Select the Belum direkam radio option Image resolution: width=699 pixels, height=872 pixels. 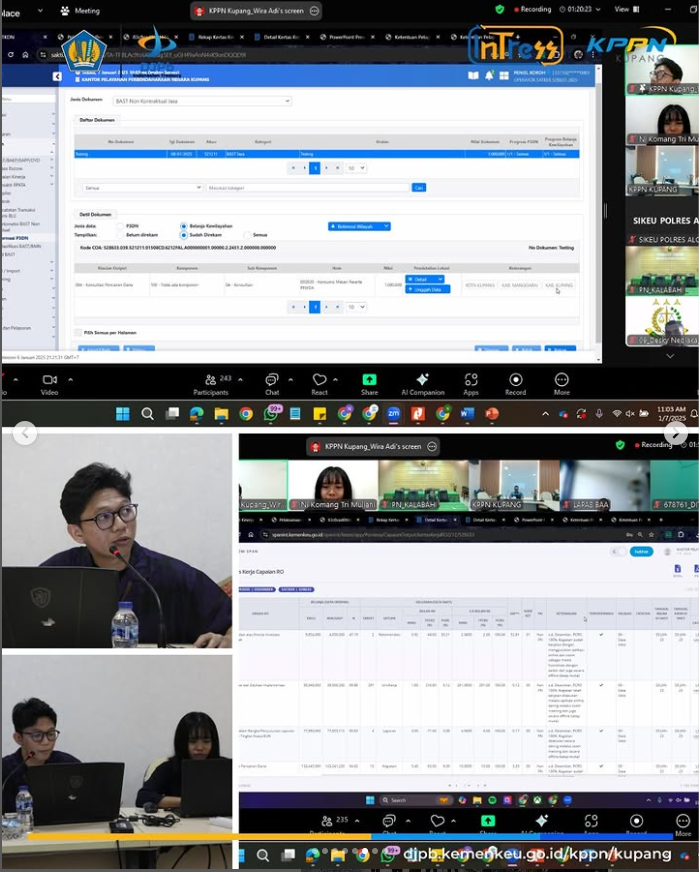pos(121,235)
